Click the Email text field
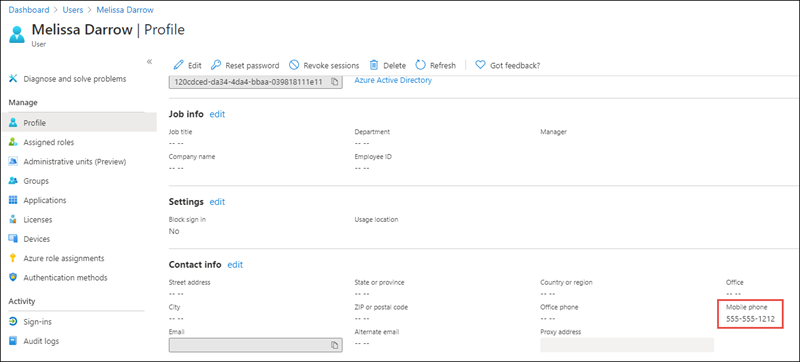Screen dimensions: 800x362 (256, 345)
